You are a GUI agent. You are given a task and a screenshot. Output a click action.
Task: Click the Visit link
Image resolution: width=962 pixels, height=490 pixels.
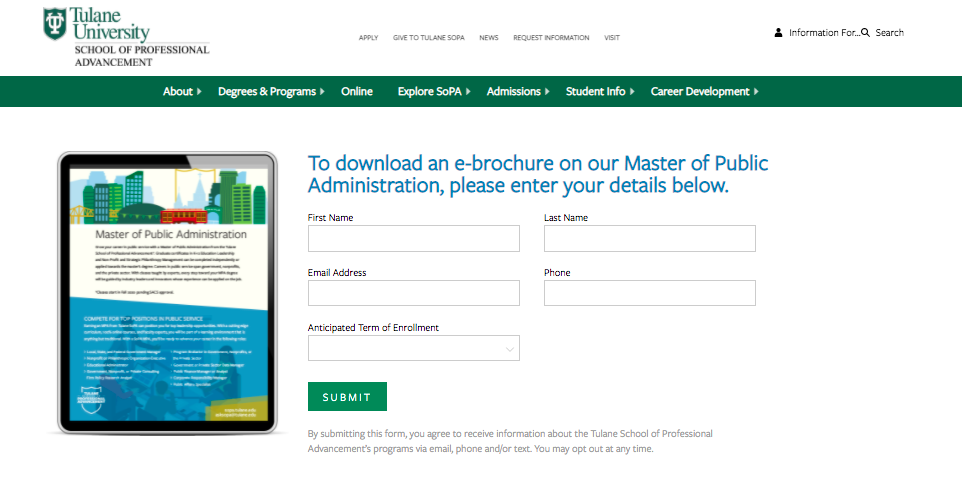(x=612, y=38)
